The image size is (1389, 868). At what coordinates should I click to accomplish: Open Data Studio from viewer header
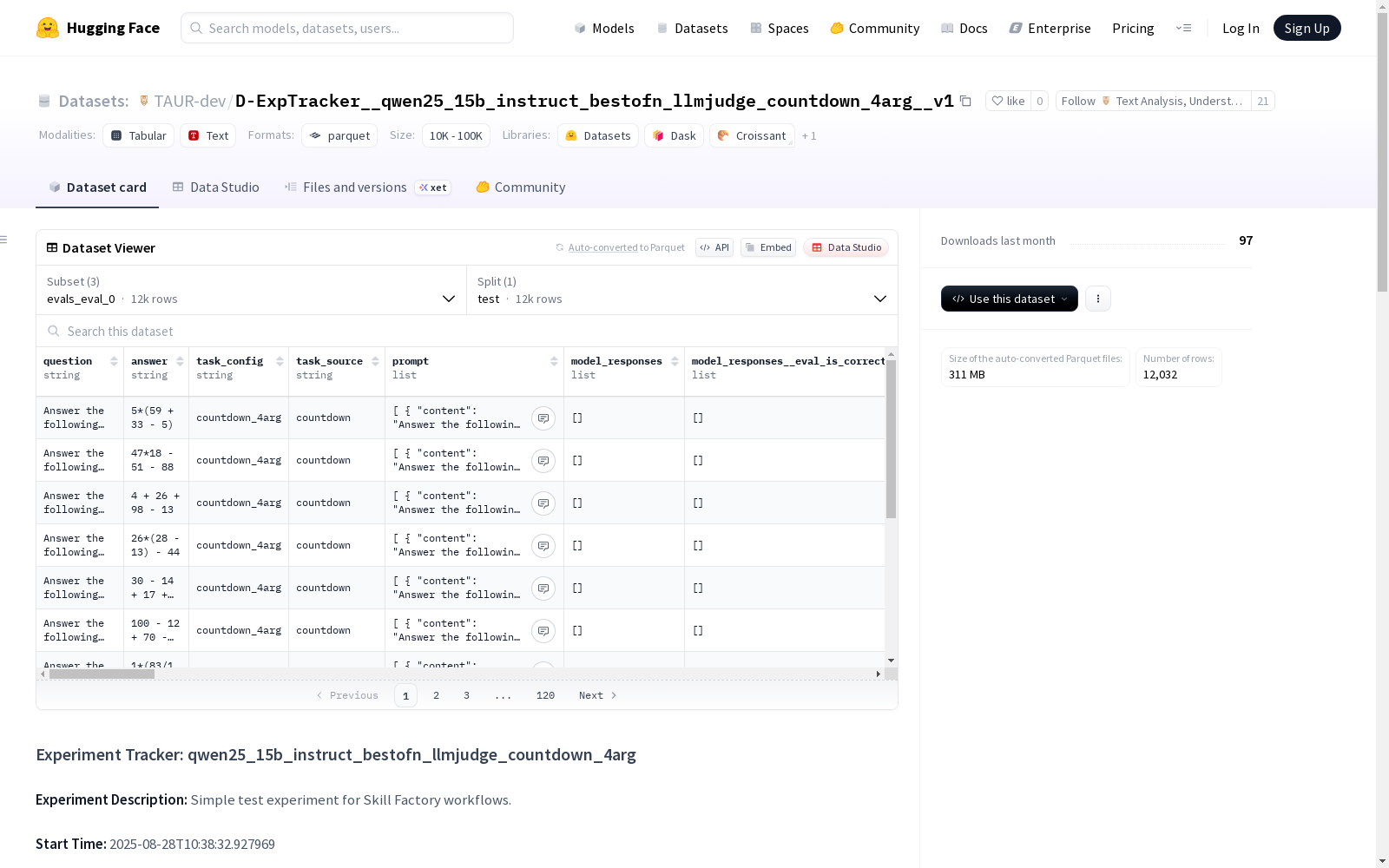pos(846,247)
